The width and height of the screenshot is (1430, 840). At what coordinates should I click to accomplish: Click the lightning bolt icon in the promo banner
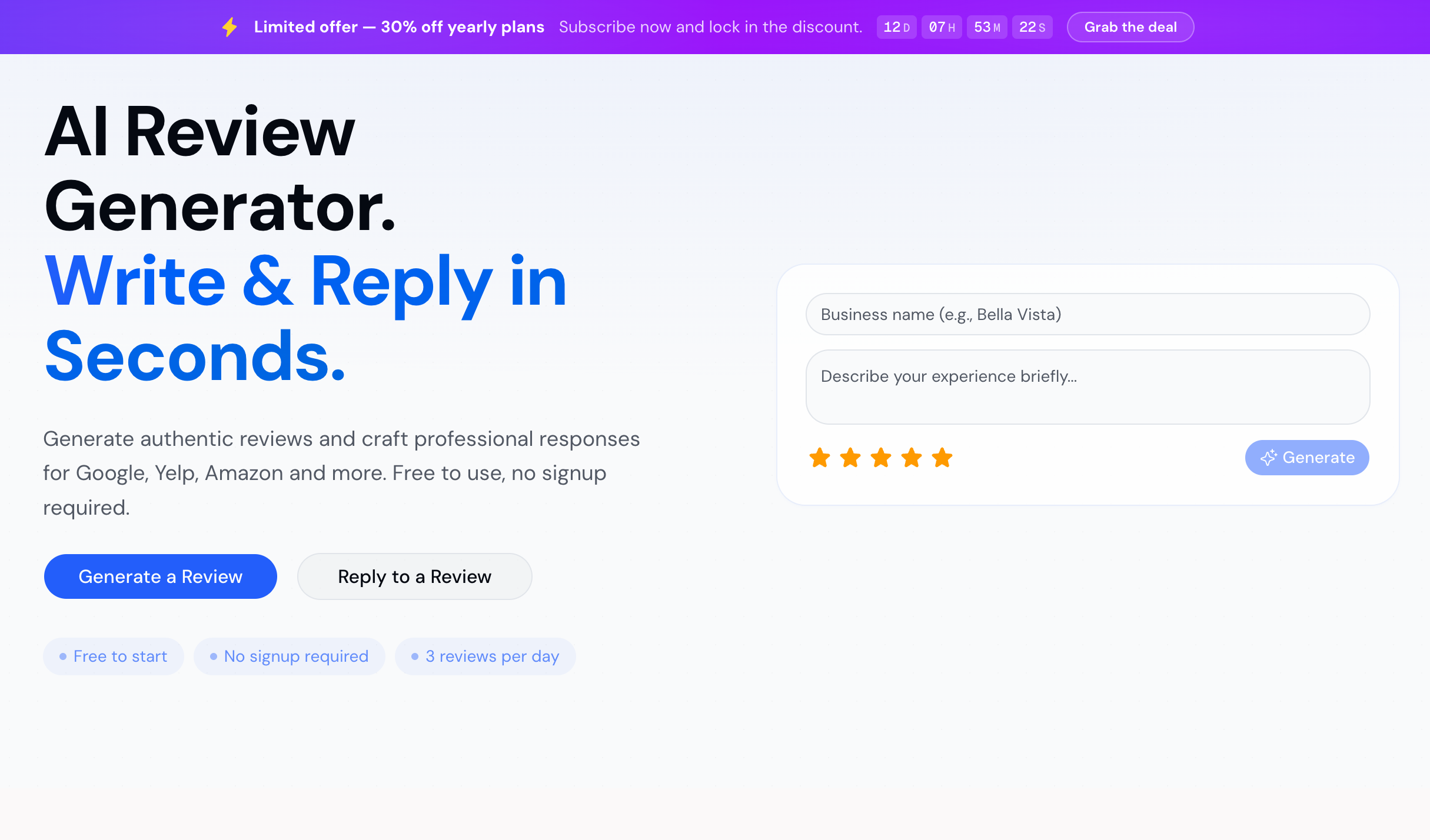pyautogui.click(x=230, y=26)
